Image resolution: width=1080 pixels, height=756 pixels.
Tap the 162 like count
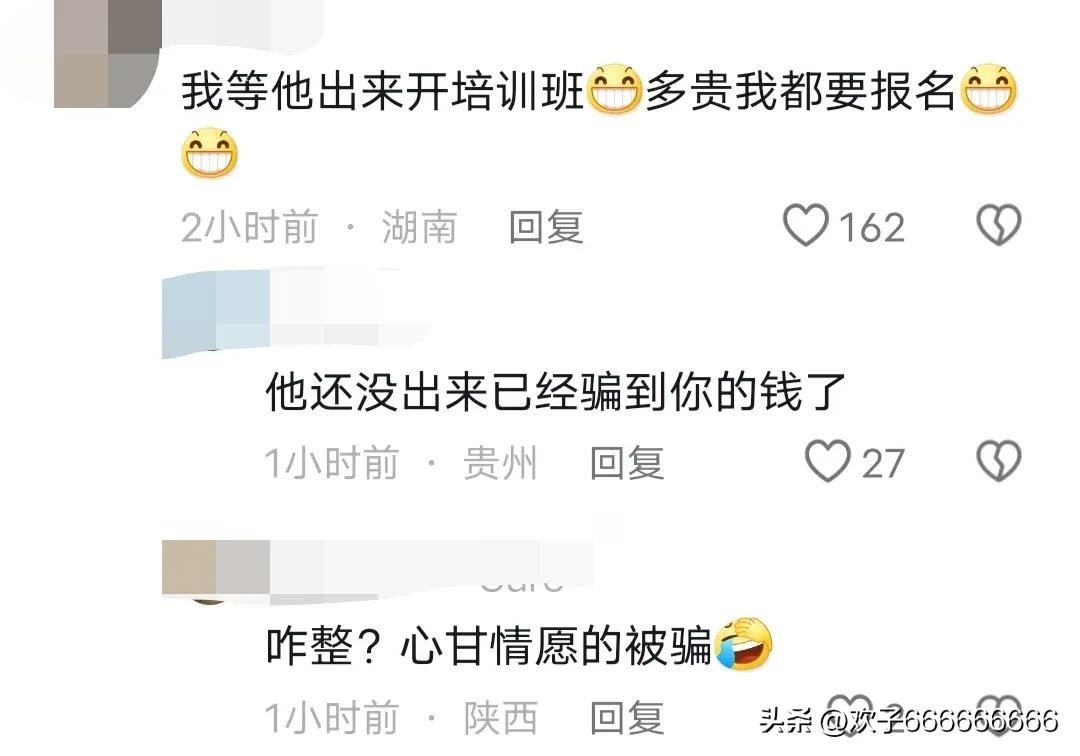click(872, 227)
